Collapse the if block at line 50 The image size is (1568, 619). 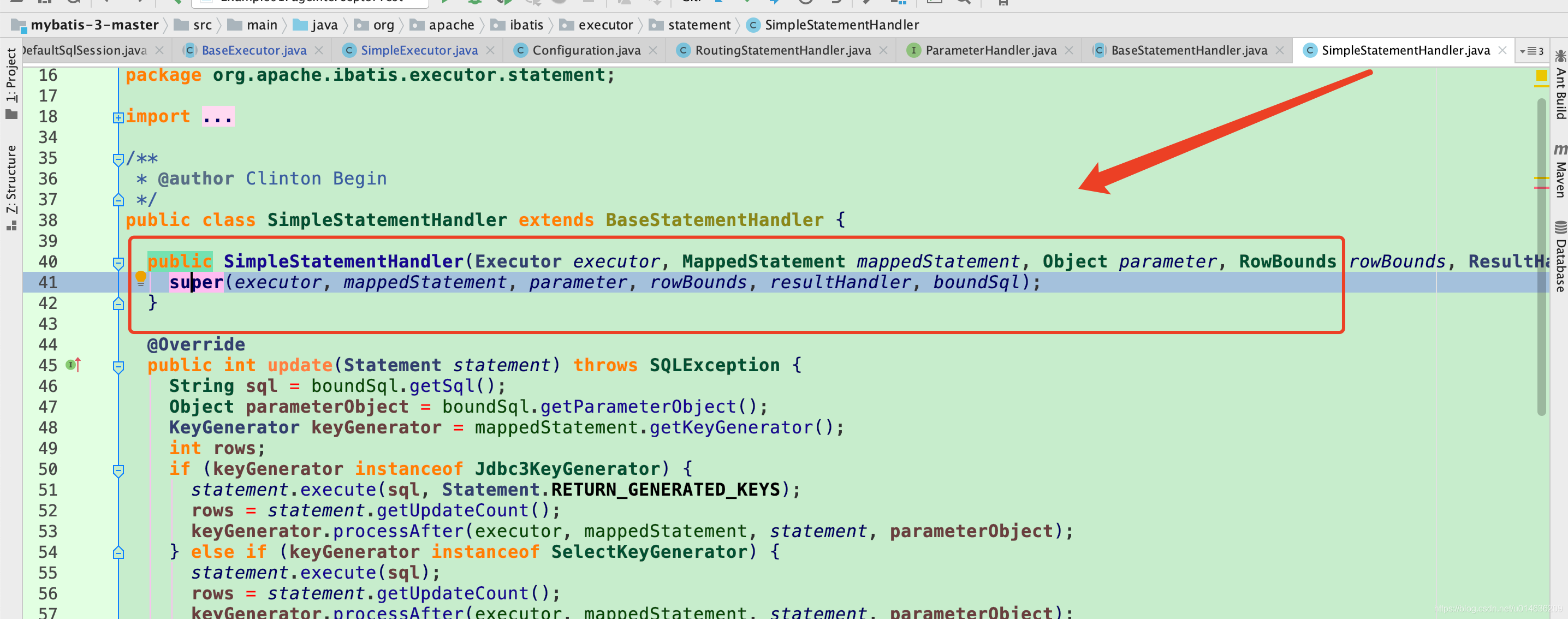coord(118,470)
